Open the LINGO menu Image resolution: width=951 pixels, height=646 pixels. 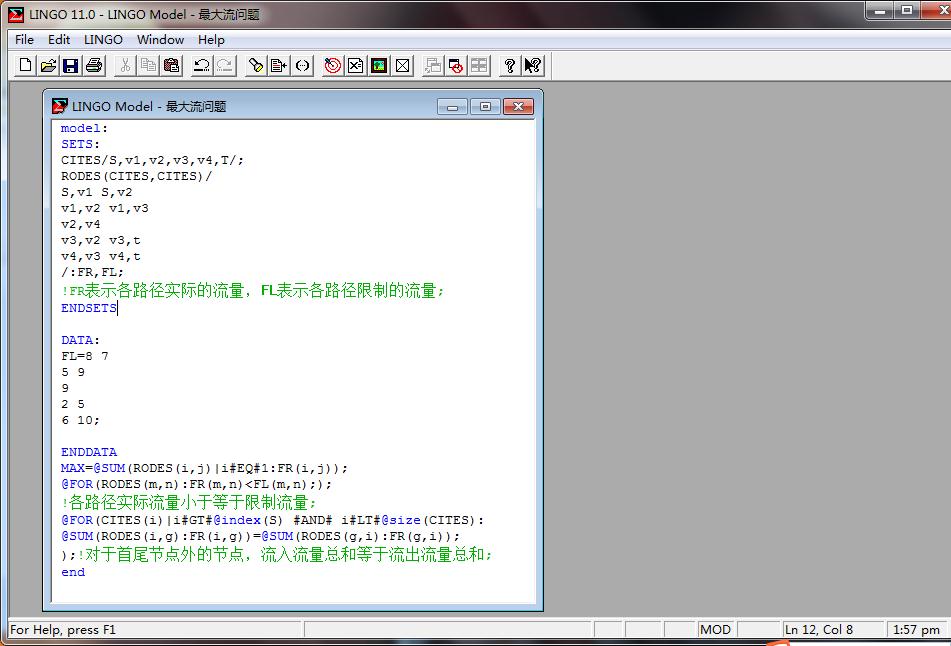coord(103,40)
